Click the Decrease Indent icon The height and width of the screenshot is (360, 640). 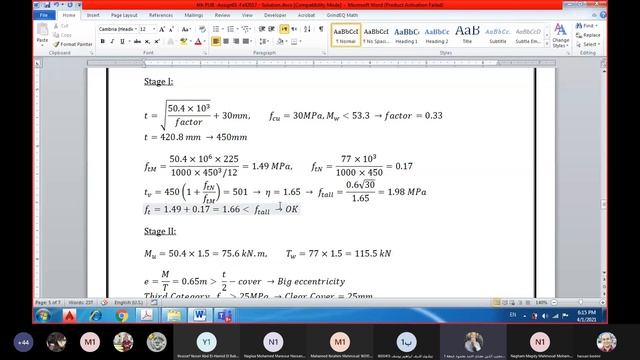coord(262,29)
